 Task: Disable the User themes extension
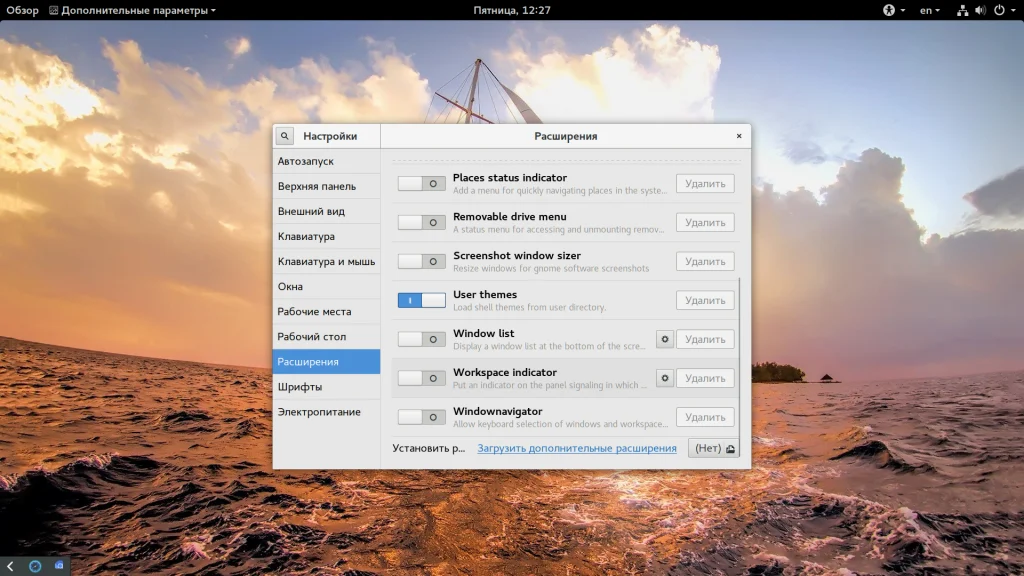(421, 300)
